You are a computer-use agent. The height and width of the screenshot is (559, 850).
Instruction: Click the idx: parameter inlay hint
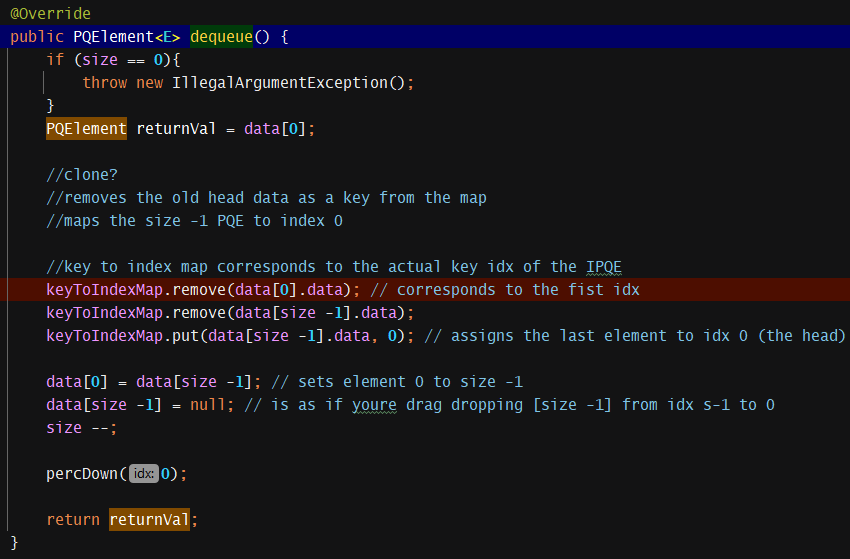[142, 474]
